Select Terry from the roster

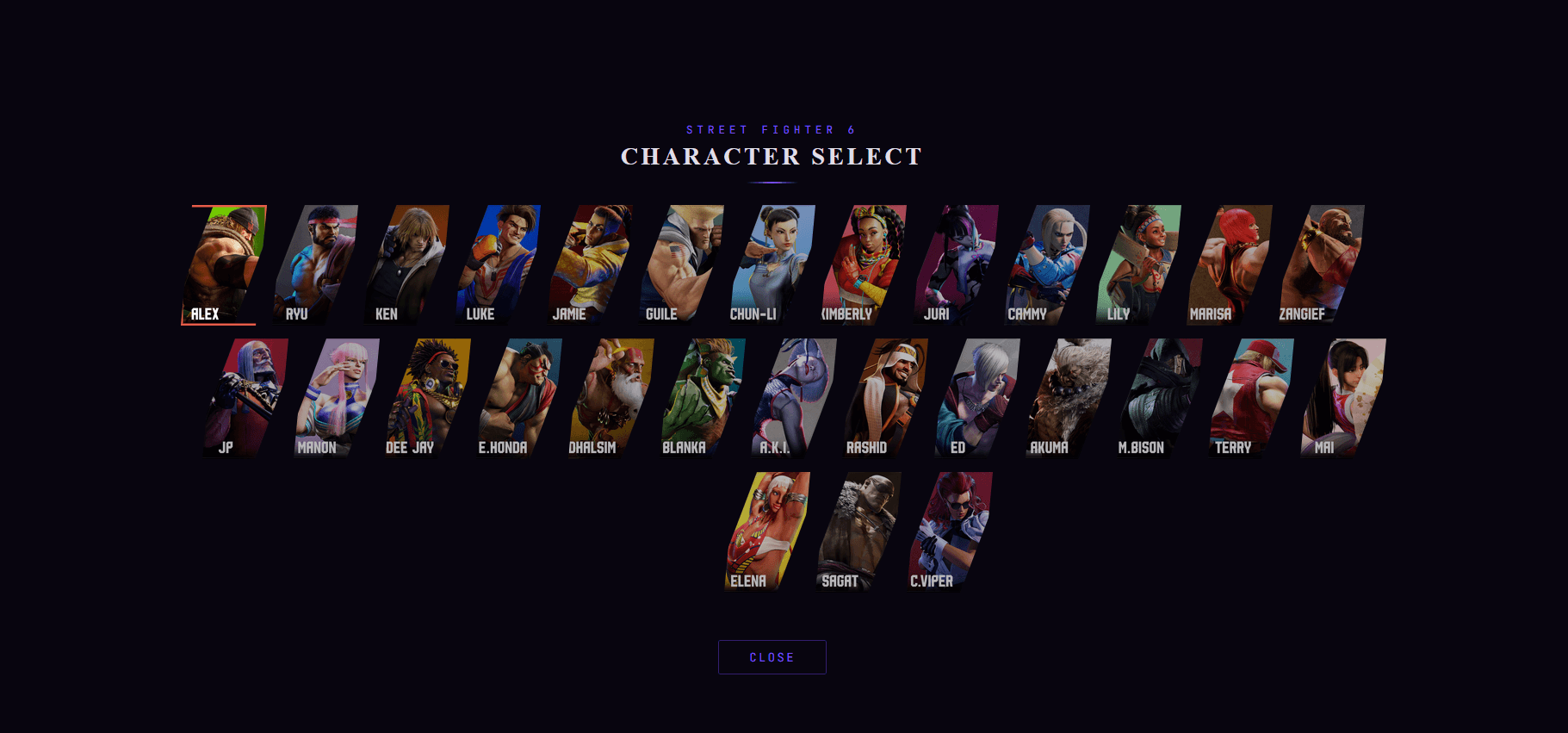(1252, 398)
